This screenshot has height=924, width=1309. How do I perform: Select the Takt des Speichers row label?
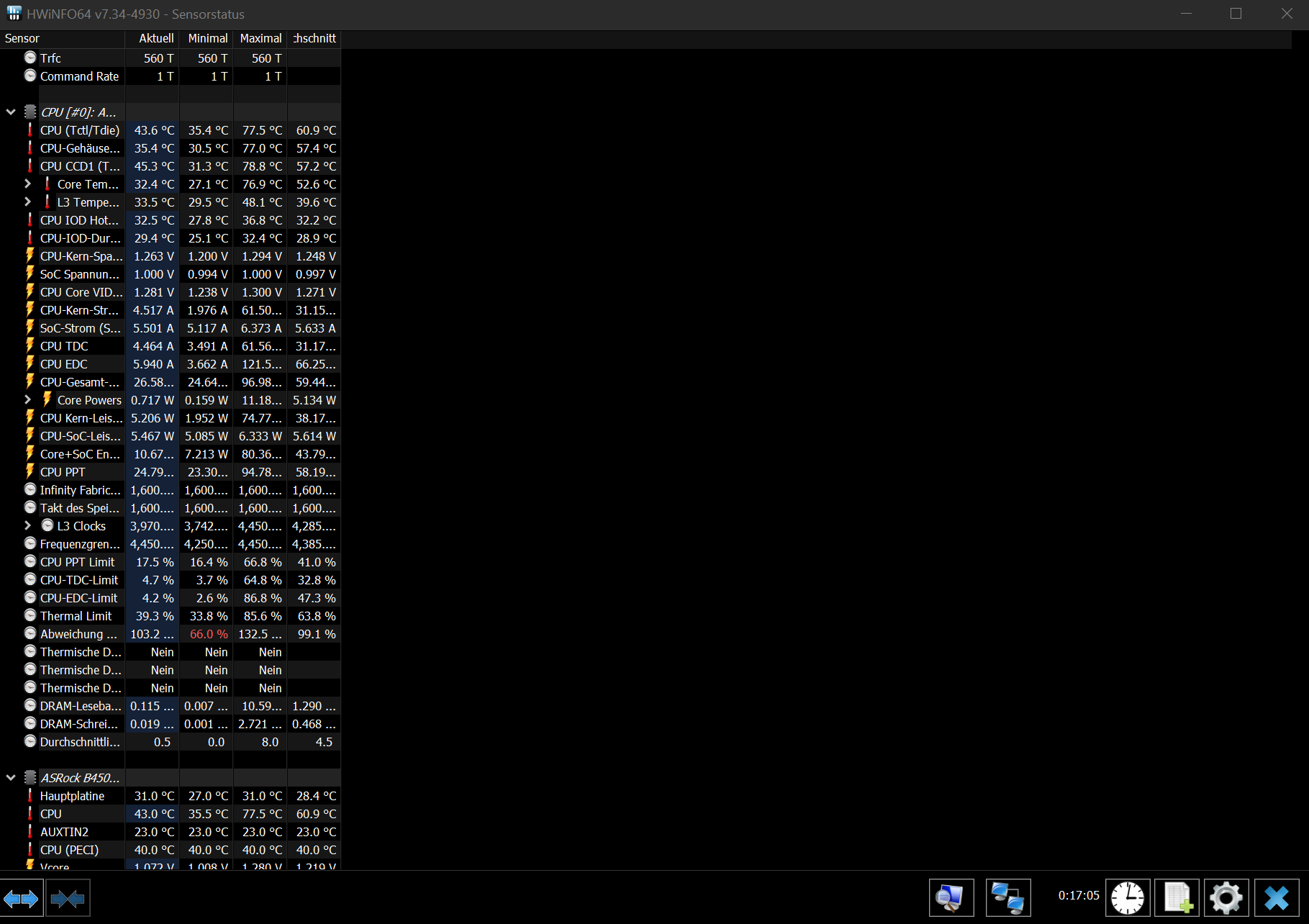click(79, 508)
